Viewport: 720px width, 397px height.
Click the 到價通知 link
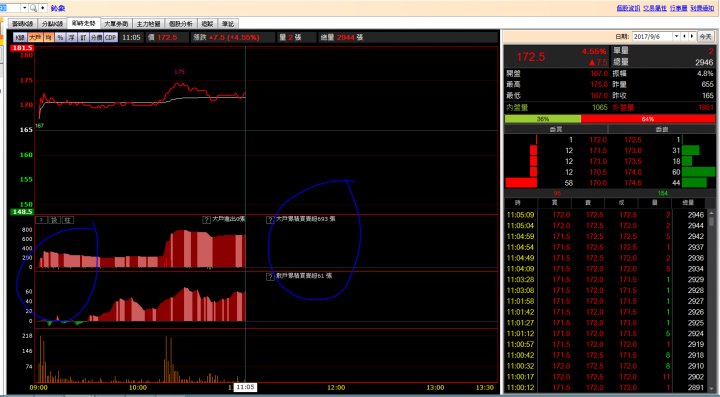click(x=702, y=8)
